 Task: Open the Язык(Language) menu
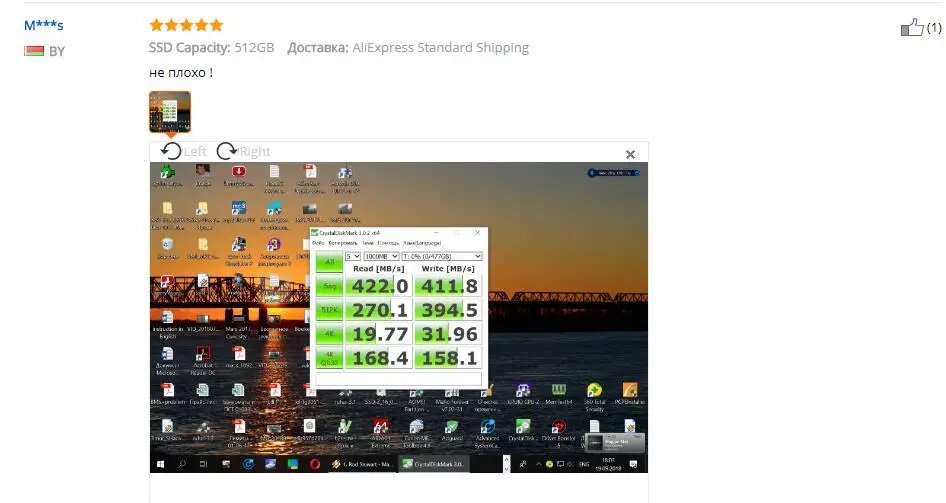click(422, 243)
